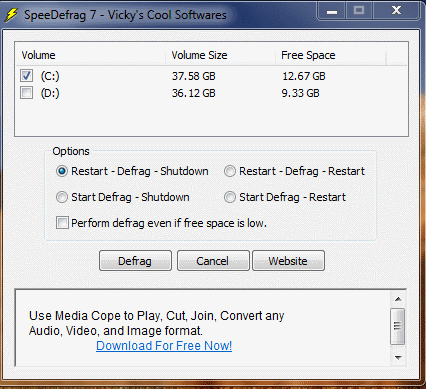Follow the Download For Free Now! link
The width and height of the screenshot is (426, 389).
click(x=164, y=346)
